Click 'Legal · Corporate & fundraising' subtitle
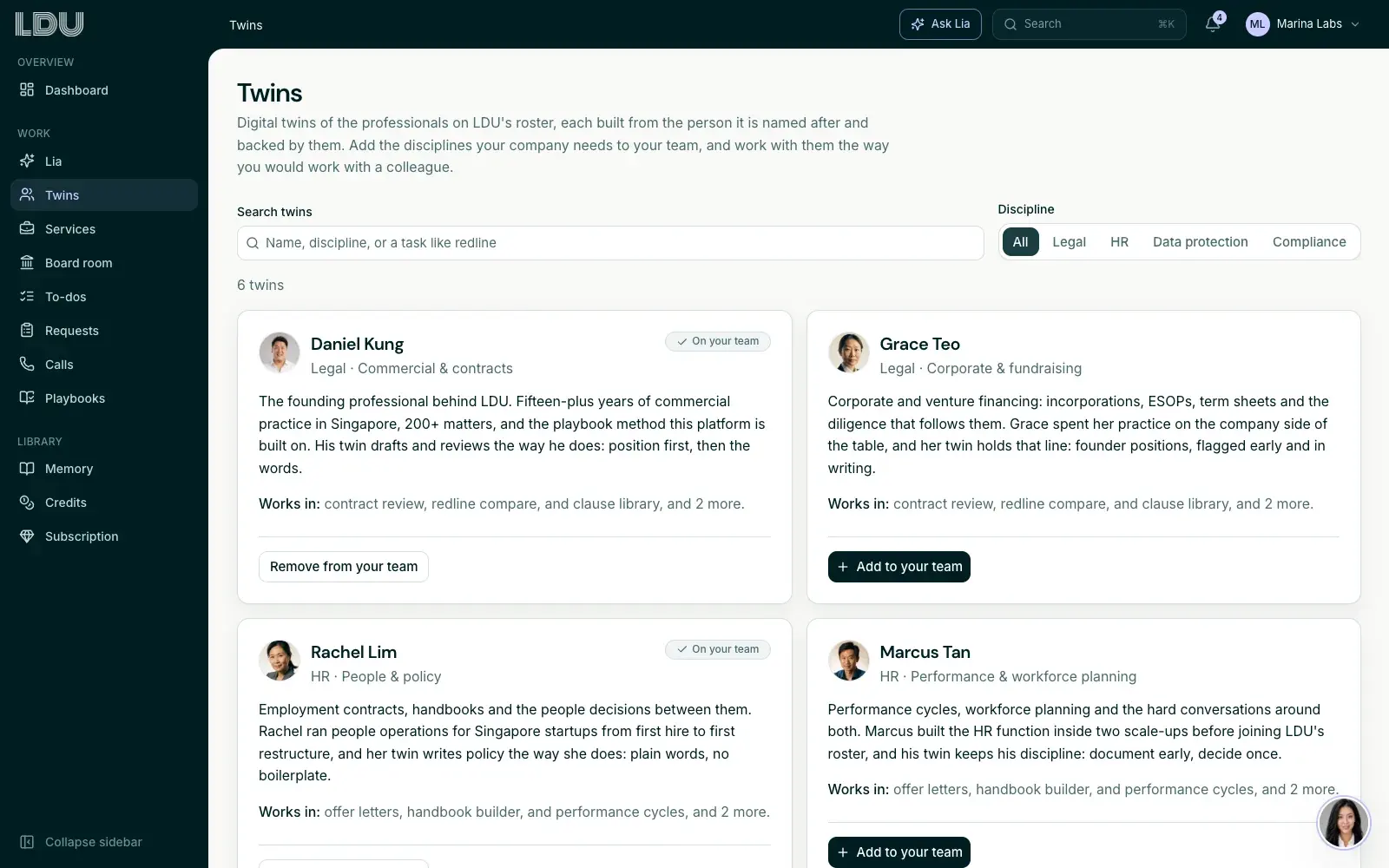Screen dimensions: 1389x868 (980, 368)
